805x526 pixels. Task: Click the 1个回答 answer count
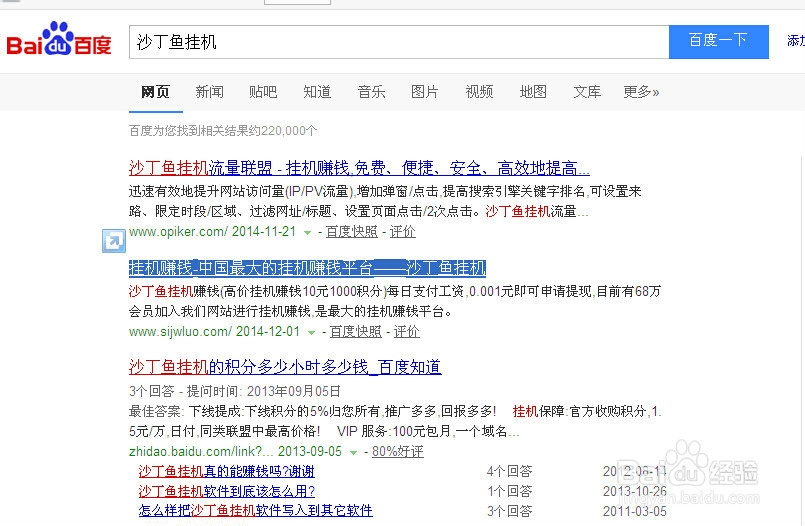pos(509,491)
